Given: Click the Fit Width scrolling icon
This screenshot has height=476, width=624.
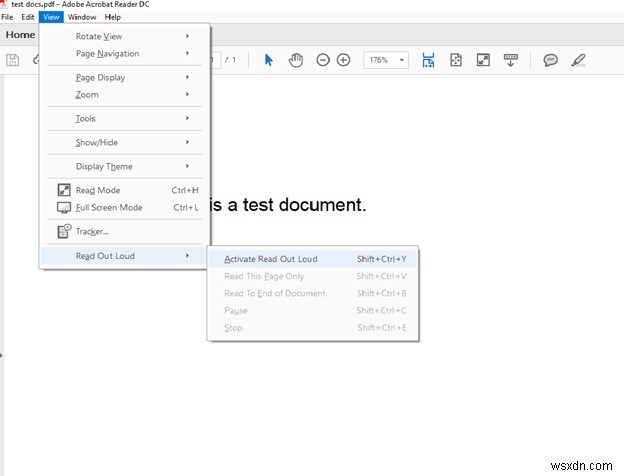Looking at the screenshot, I should [x=428, y=60].
